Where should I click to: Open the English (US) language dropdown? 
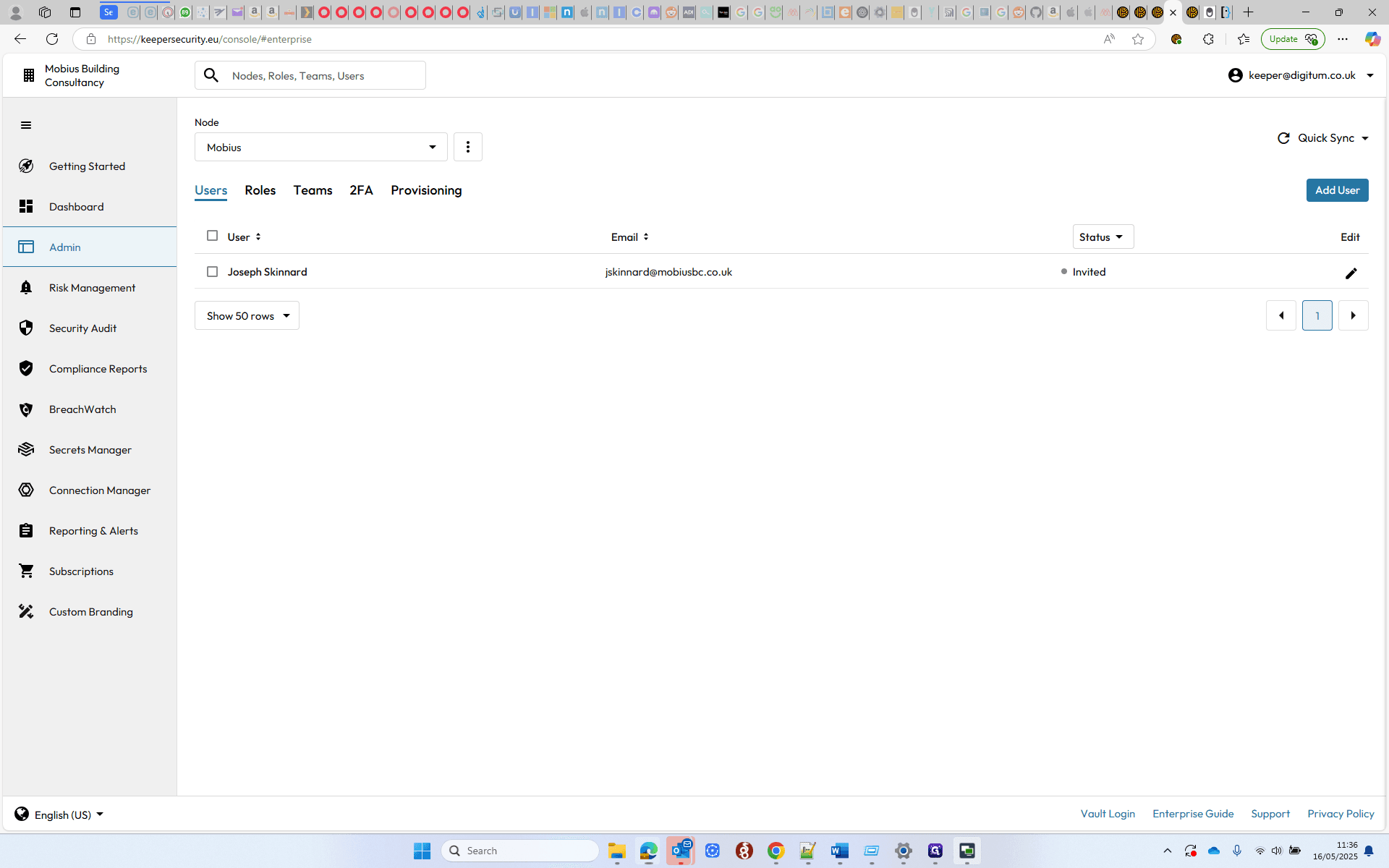coord(59,814)
